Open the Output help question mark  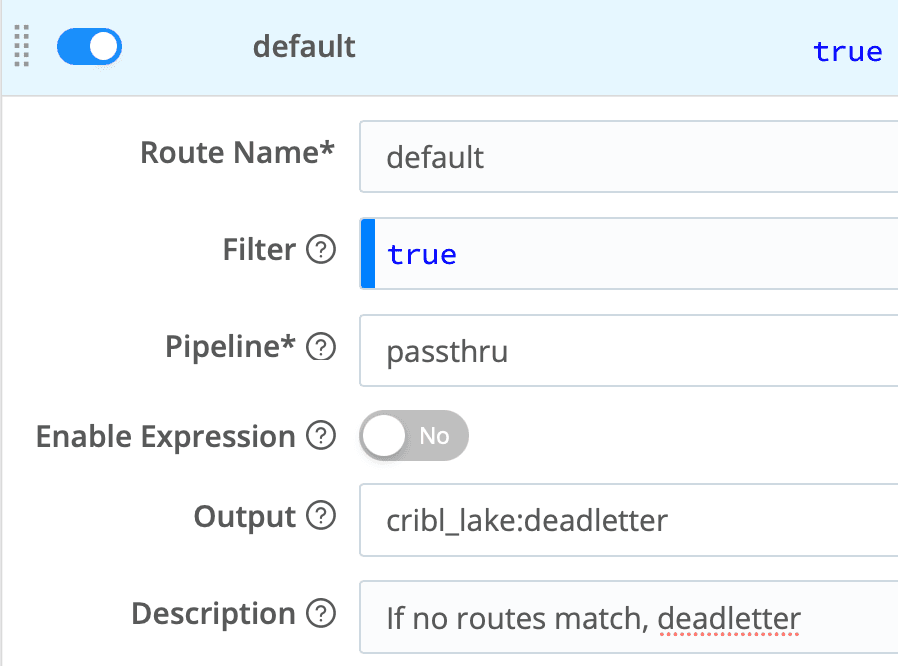click(320, 517)
